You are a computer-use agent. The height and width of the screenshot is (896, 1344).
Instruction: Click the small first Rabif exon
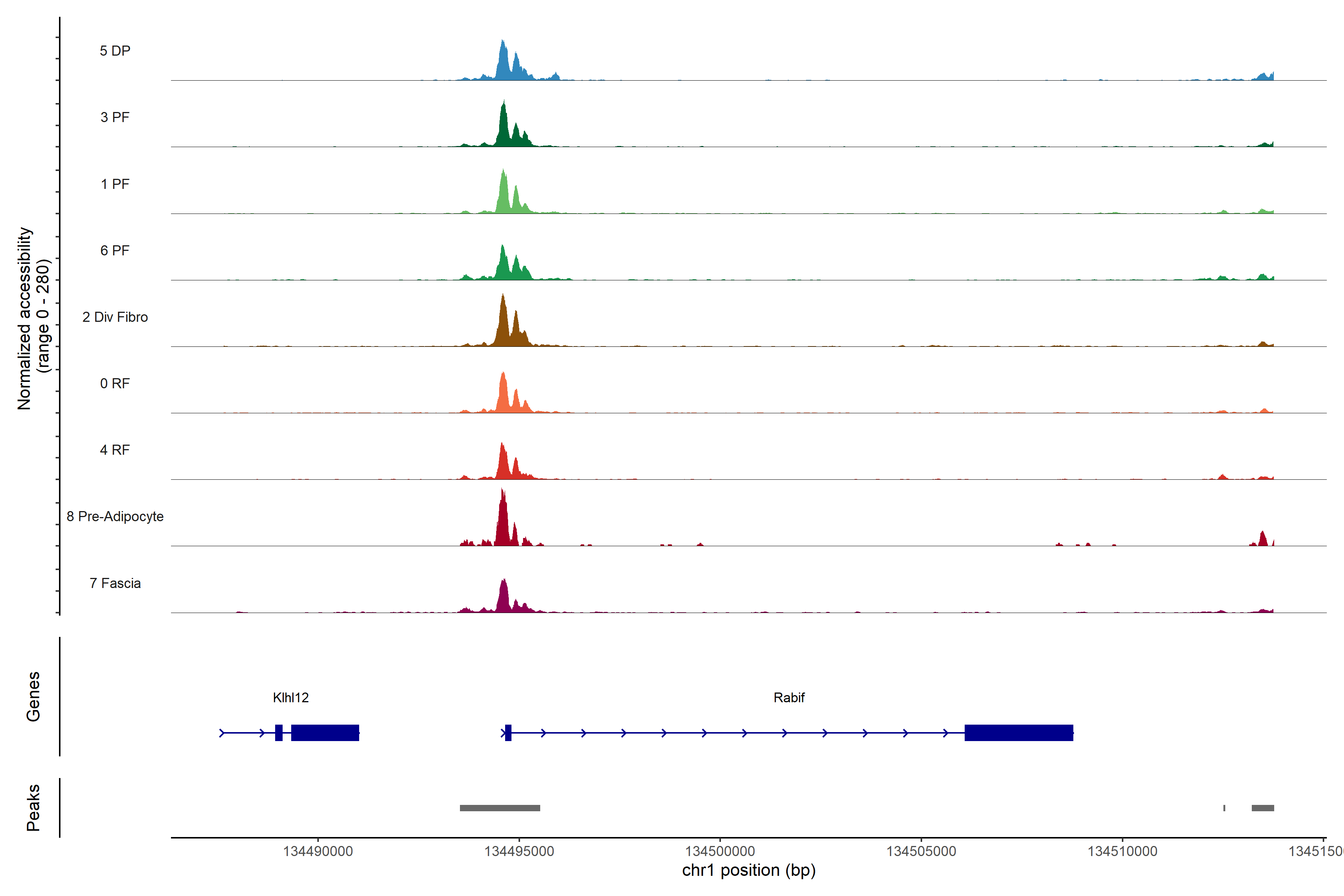tap(508, 732)
